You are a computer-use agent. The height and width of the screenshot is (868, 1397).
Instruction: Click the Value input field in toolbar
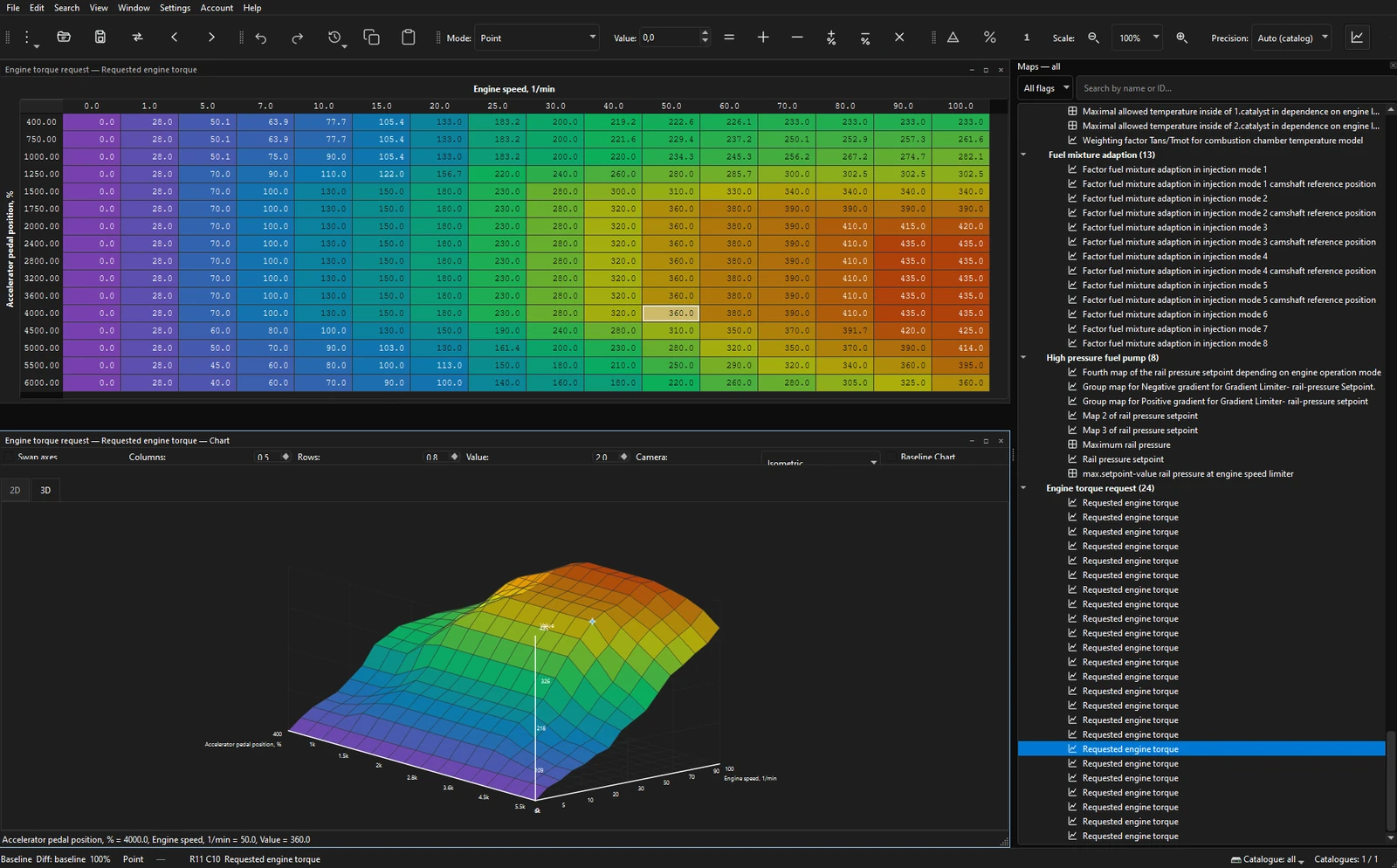click(x=669, y=38)
